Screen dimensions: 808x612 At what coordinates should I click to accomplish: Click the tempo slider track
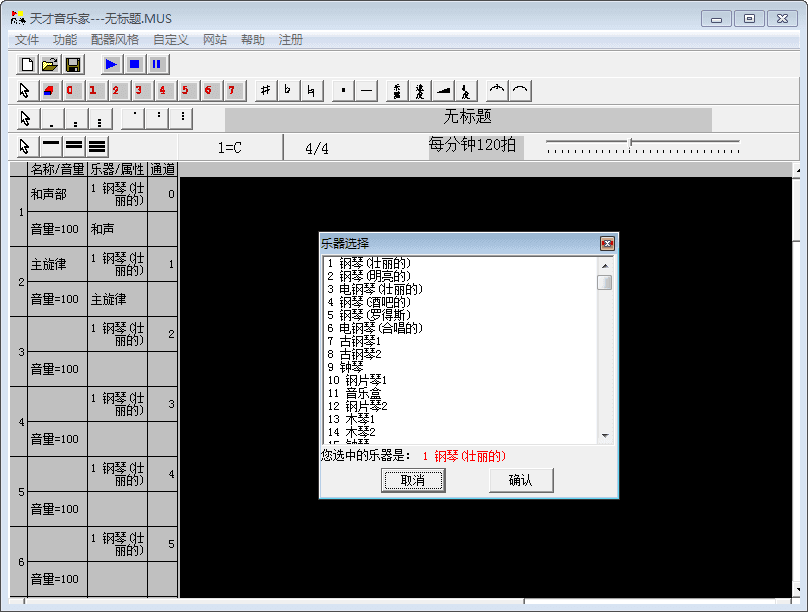point(642,142)
